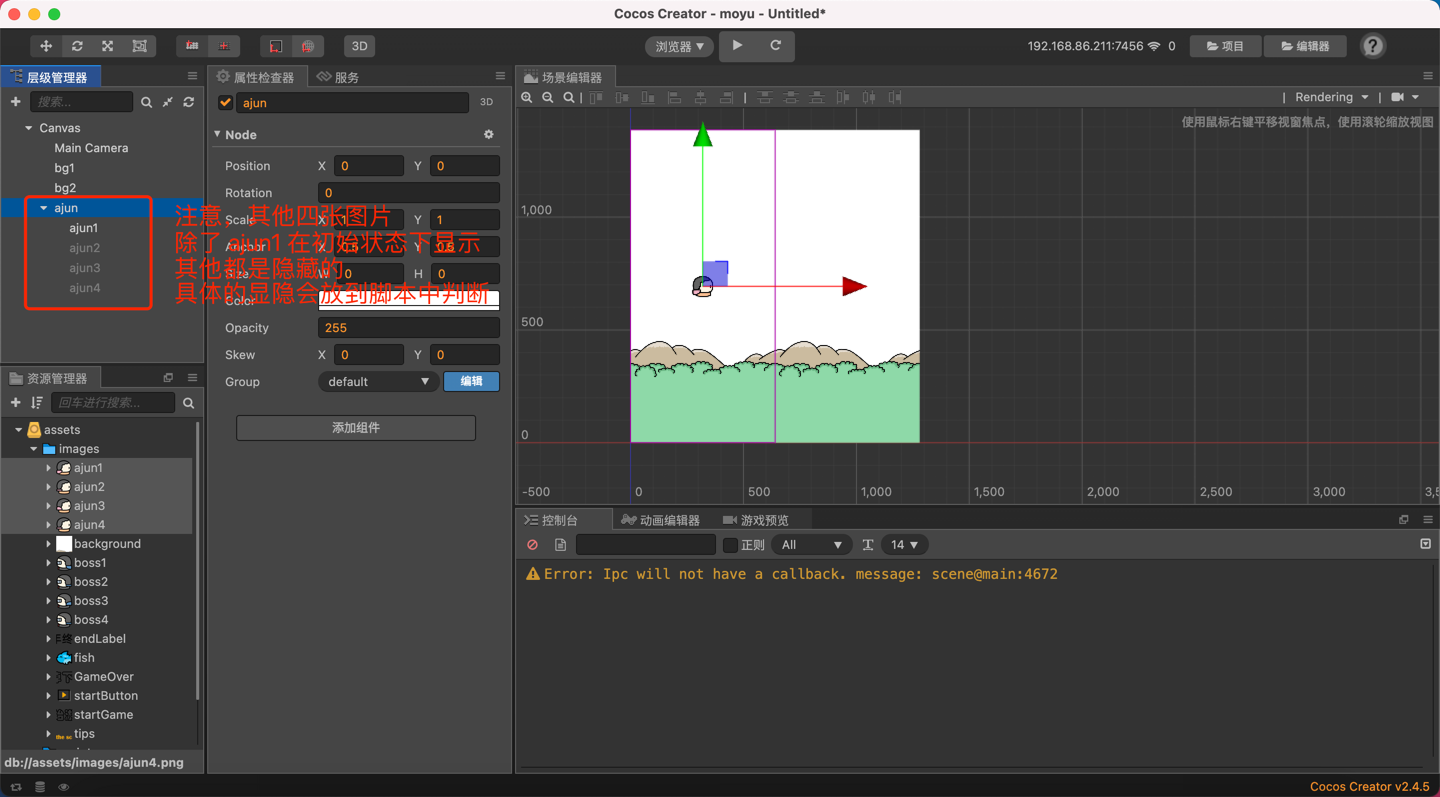Open the console All log-level filter
This screenshot has width=1440, height=797.
(811, 545)
